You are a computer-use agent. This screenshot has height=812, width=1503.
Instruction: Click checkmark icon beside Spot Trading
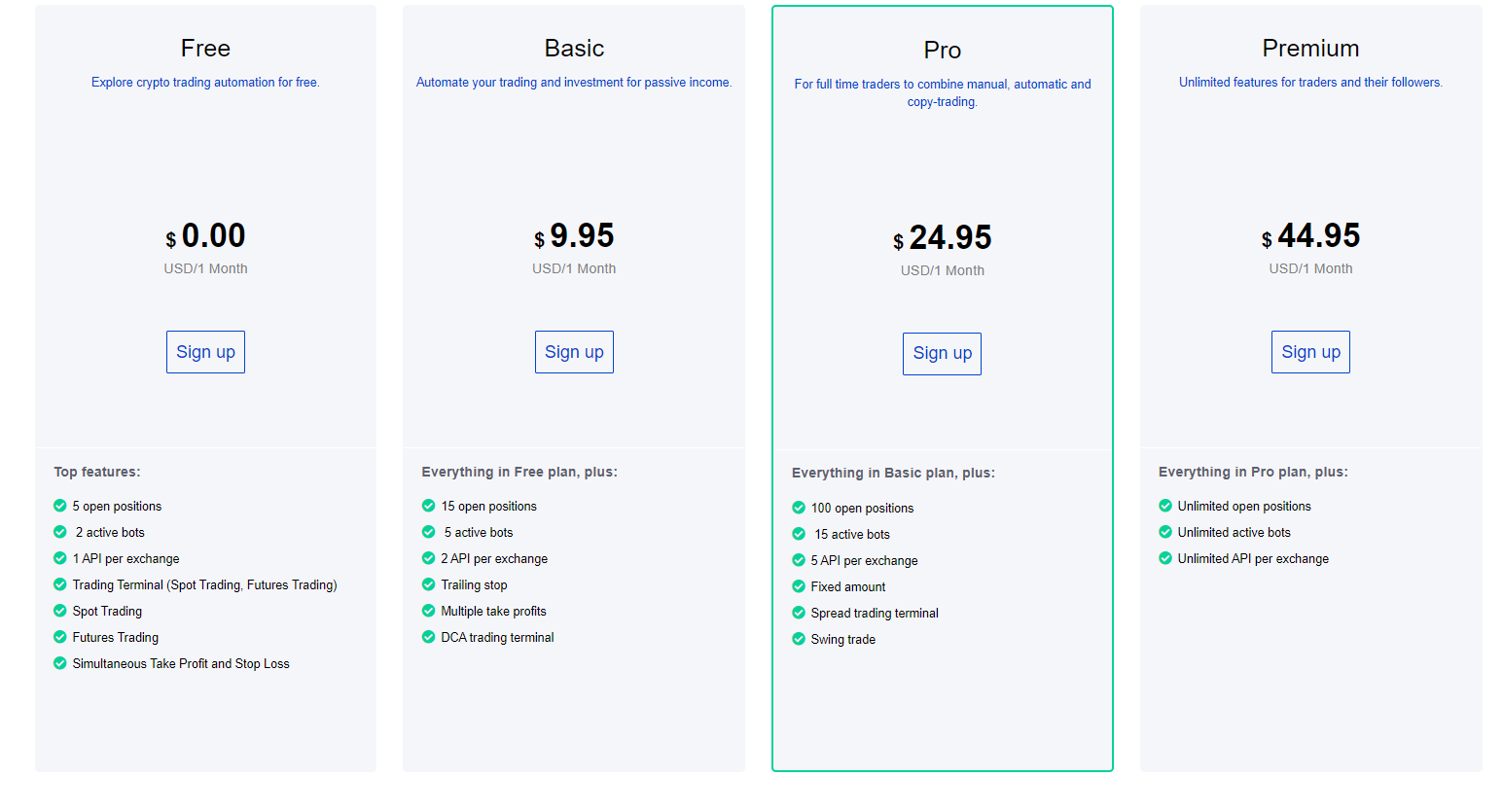(x=60, y=611)
